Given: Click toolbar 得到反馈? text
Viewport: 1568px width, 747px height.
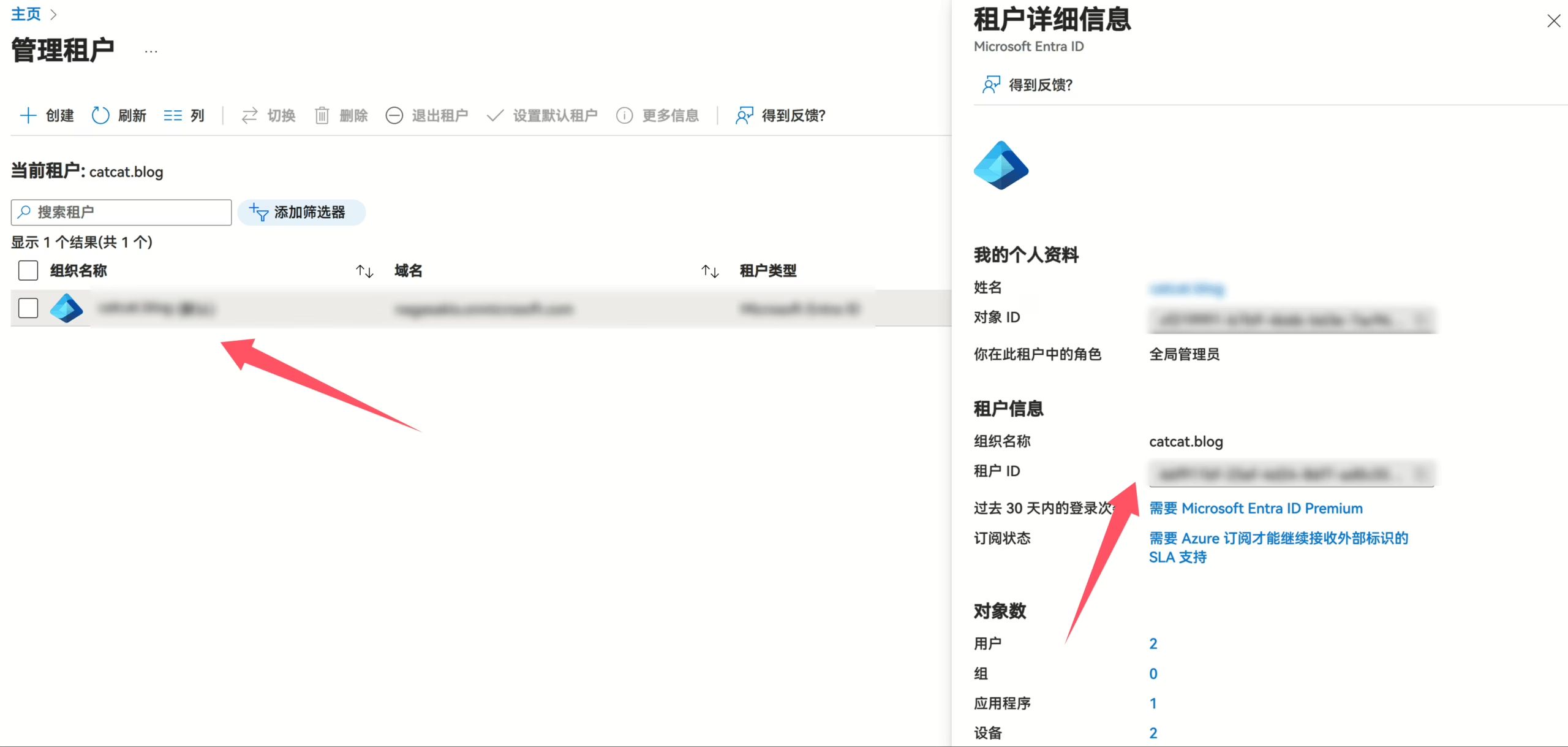Looking at the screenshot, I should tap(793, 115).
